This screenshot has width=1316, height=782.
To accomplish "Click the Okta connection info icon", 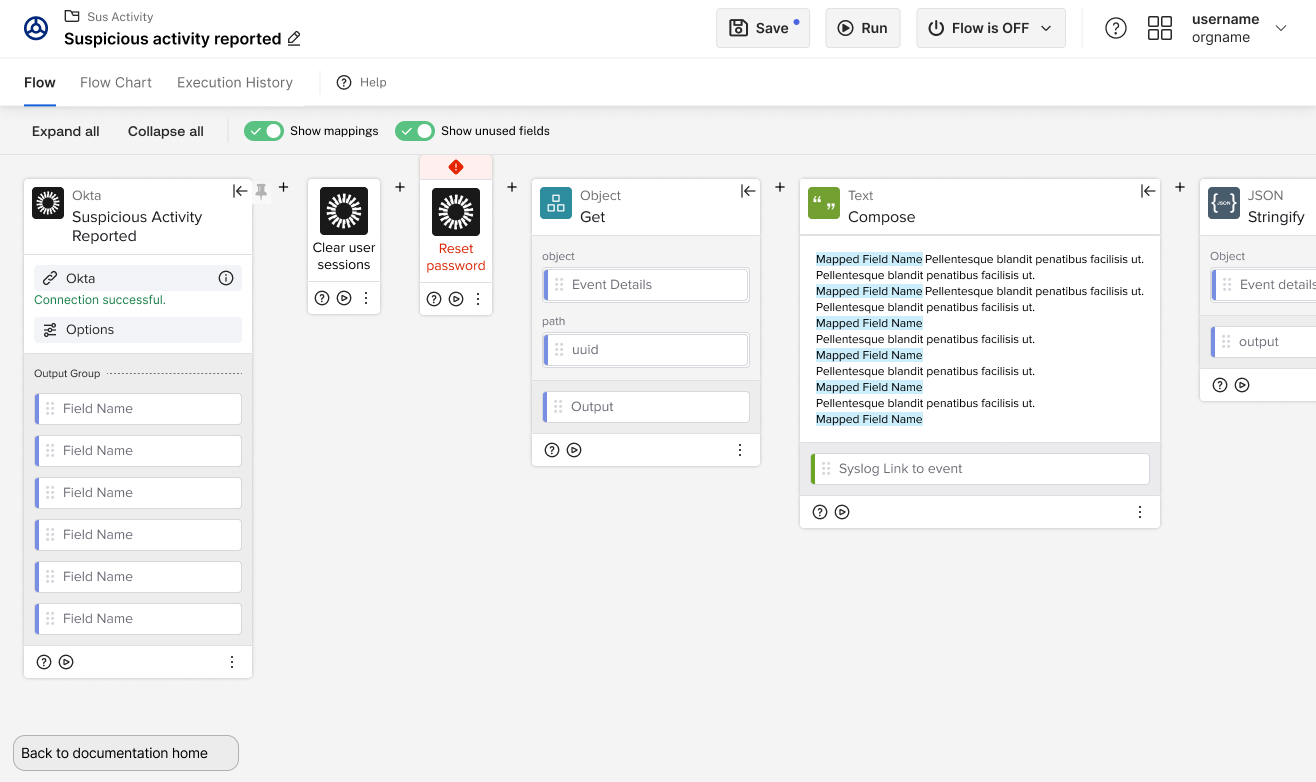I will tap(226, 278).
